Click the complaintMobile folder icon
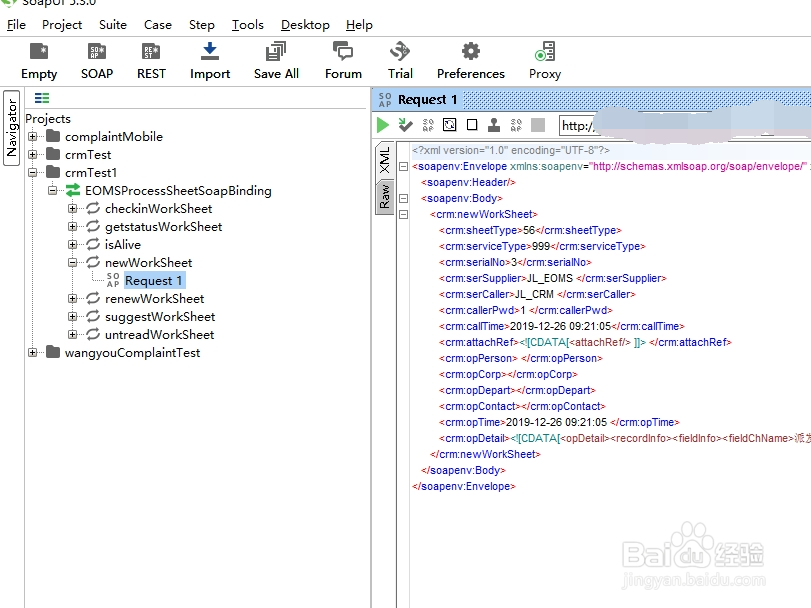 point(53,136)
